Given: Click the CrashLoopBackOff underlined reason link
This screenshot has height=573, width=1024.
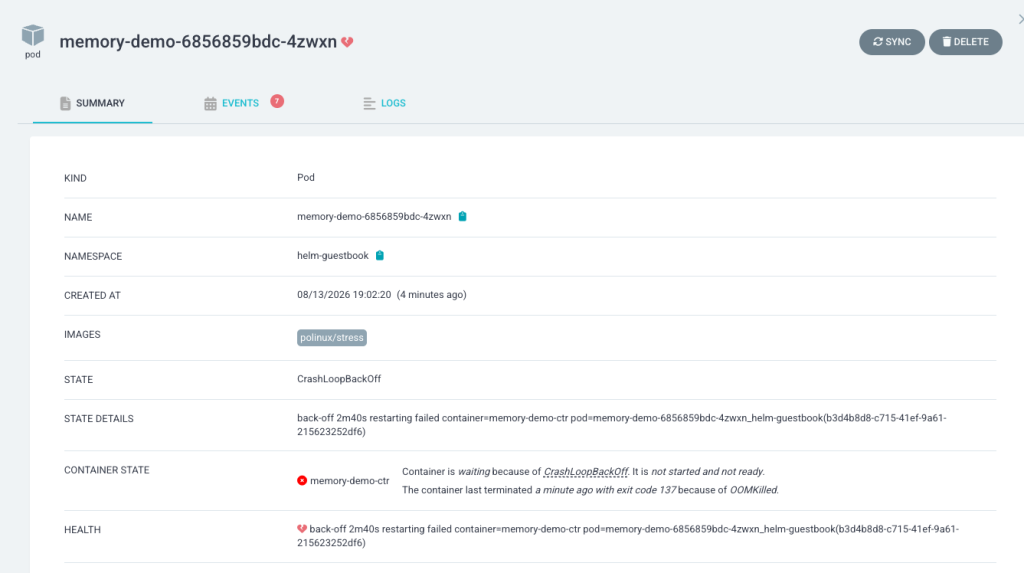Looking at the screenshot, I should pyautogui.click(x=585, y=472).
